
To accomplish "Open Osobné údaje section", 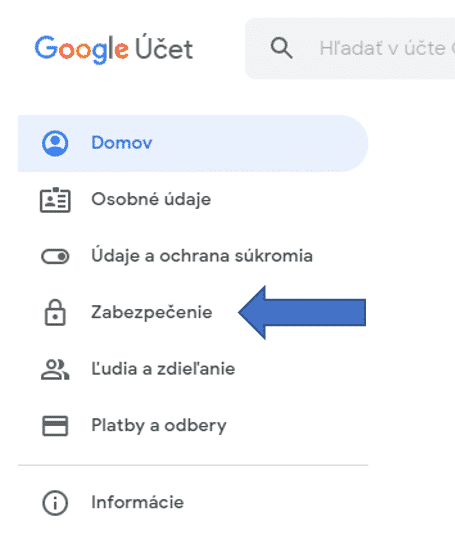I will 151,200.
